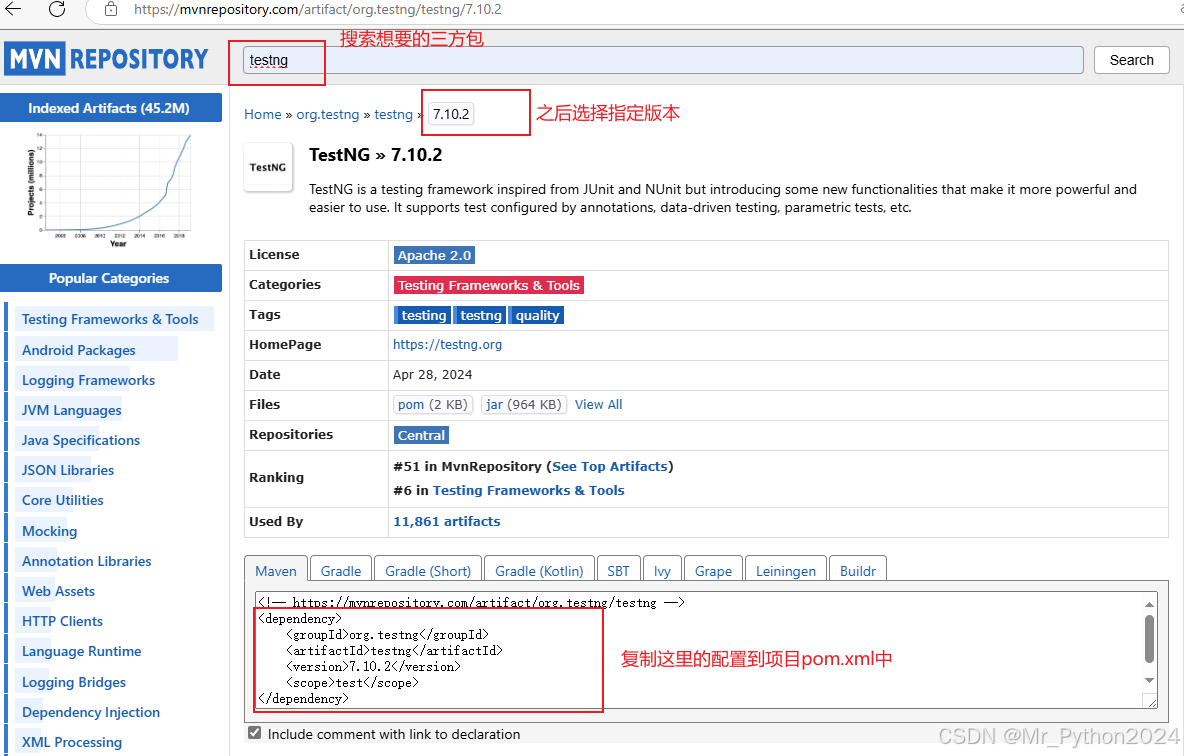Open Java Specifications category
Viewport: 1184px width, 756px height.
81,440
